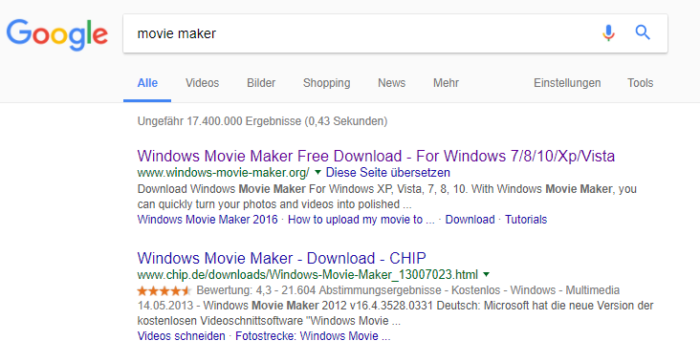700x362 pixels.
Task: Switch to the Bilder tab
Action: coord(261,83)
